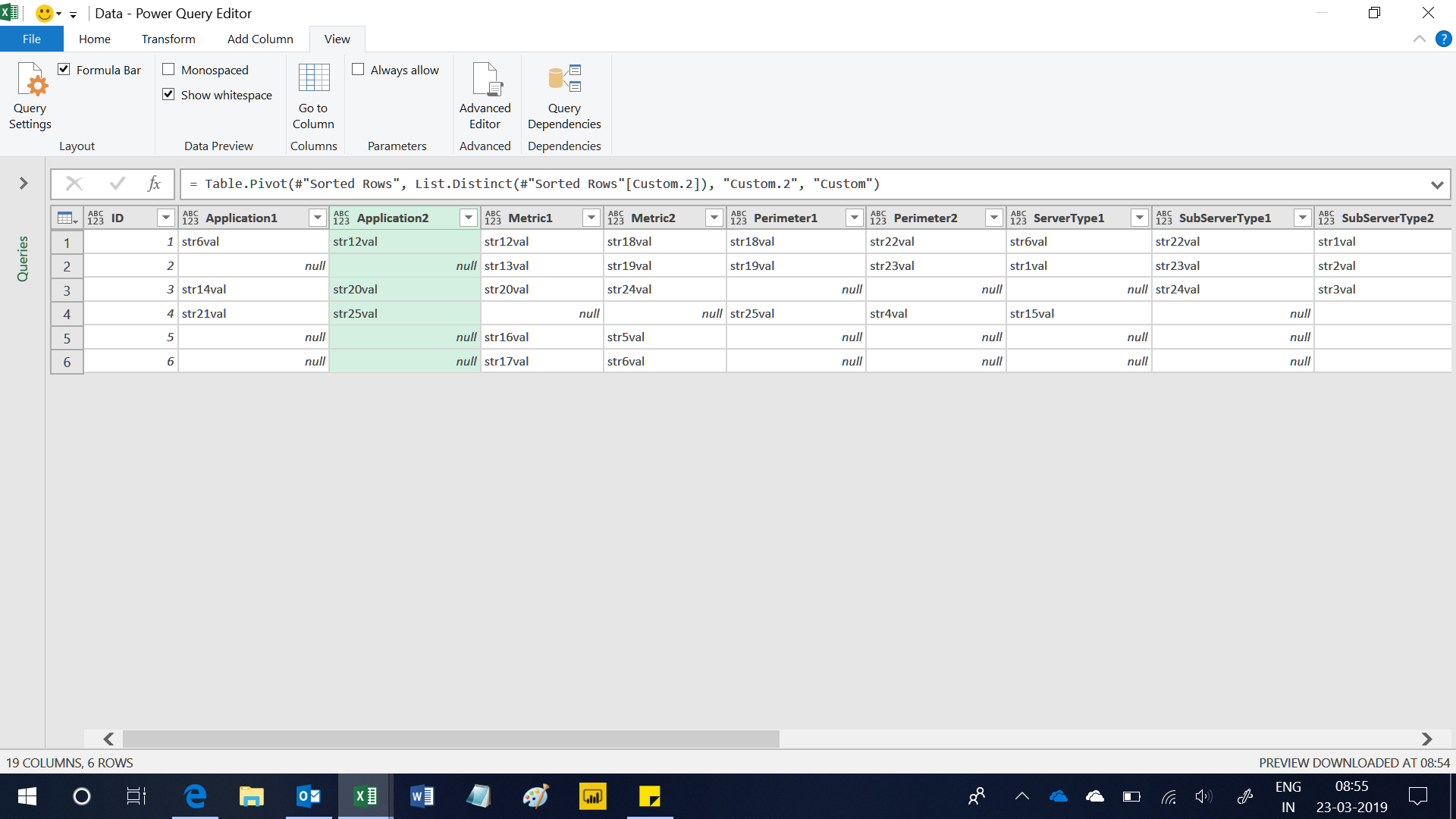Click the formula bar confirm checkmark icon

[x=117, y=184]
